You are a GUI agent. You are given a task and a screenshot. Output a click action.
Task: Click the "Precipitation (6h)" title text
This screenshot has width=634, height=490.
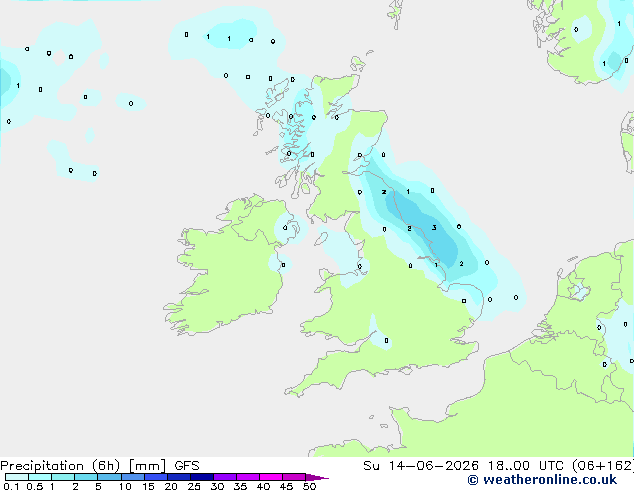[60, 466]
